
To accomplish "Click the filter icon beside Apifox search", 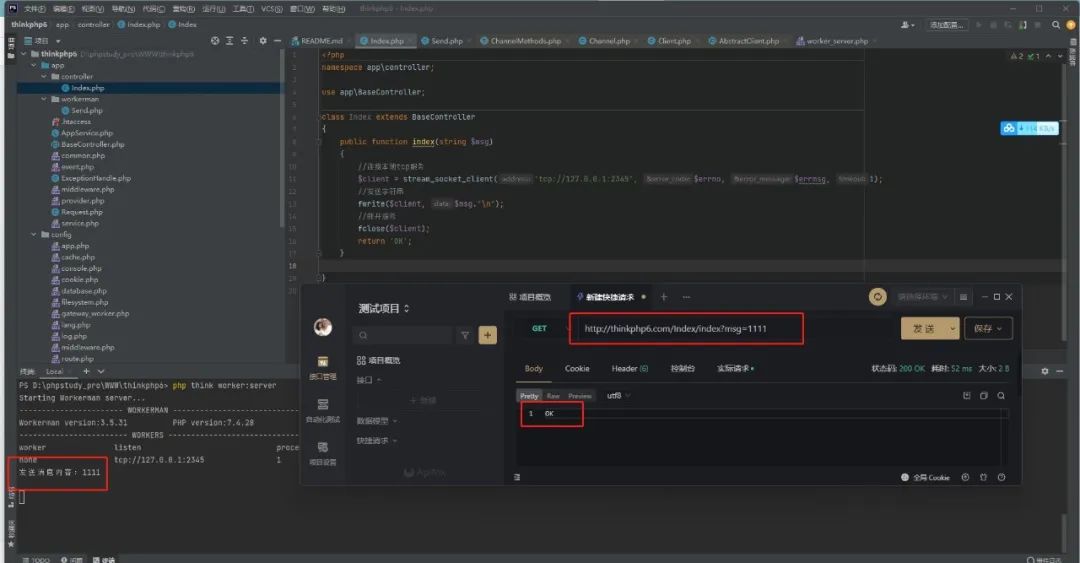I will 465,335.
